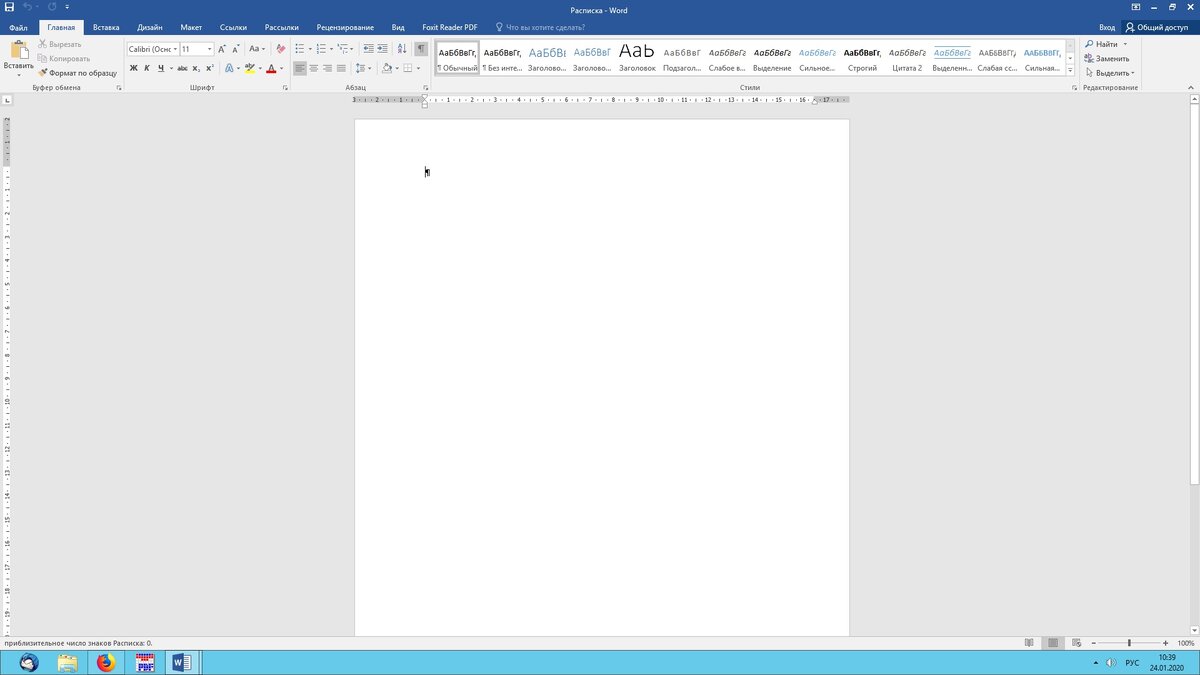1200x675 pixels.
Task: Switch to Read Mode view in status bar
Action: tap(1030, 643)
